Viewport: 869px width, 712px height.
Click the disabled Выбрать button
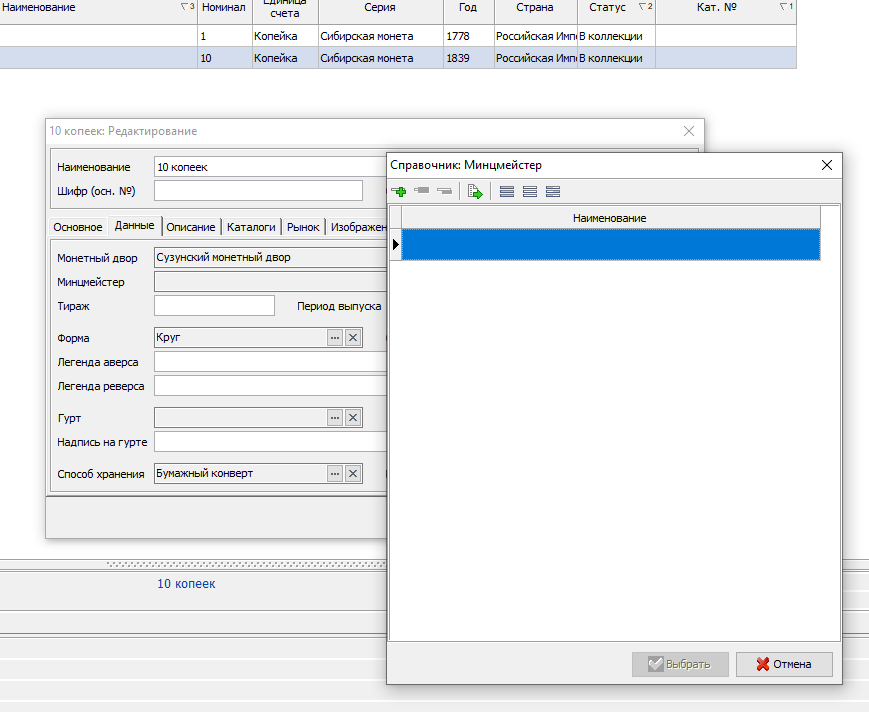tap(680, 664)
